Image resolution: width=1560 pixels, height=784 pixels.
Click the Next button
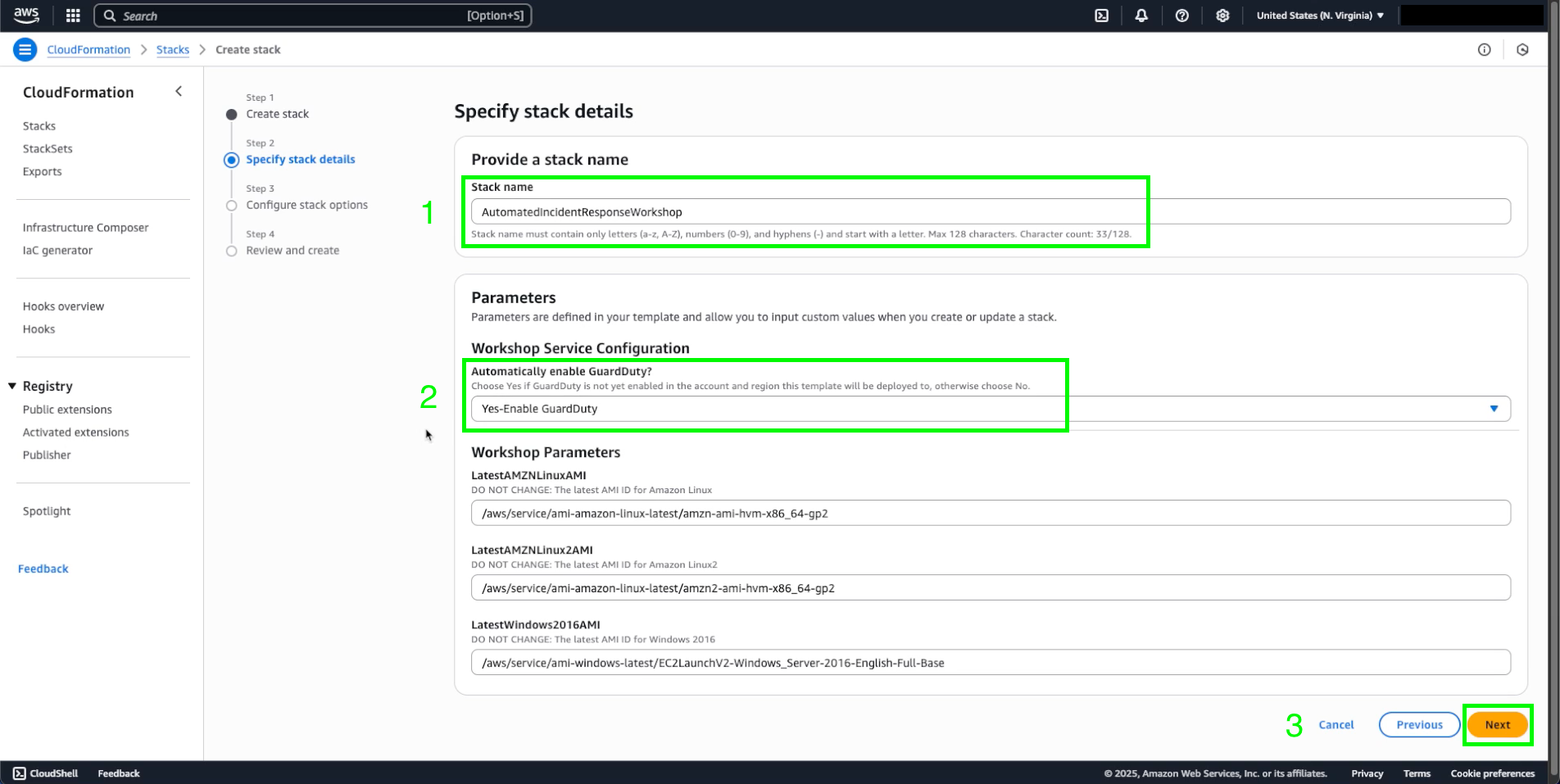[1497, 725]
